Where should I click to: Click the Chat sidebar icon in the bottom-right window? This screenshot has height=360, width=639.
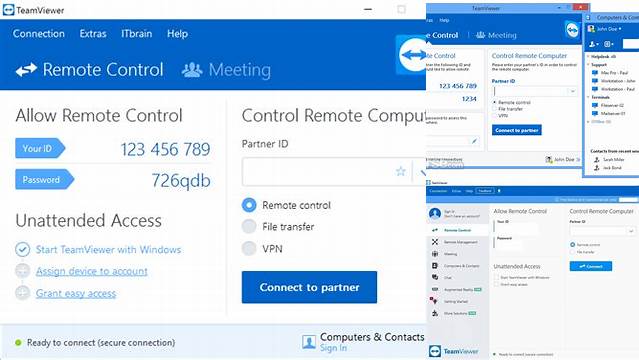coord(435,277)
